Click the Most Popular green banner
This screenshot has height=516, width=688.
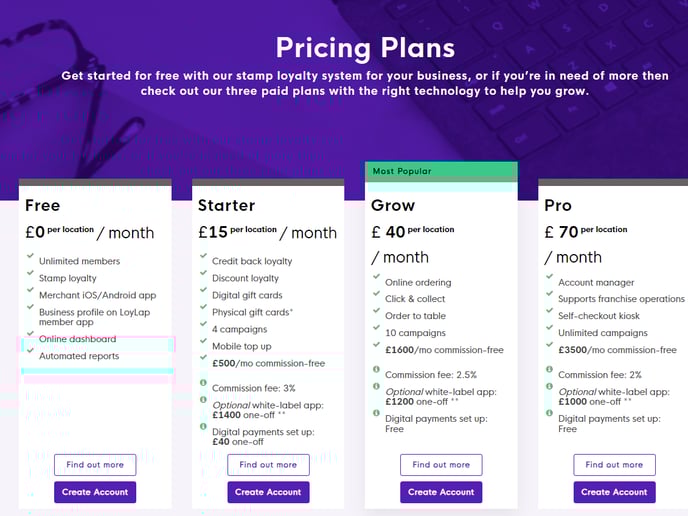click(x=441, y=172)
